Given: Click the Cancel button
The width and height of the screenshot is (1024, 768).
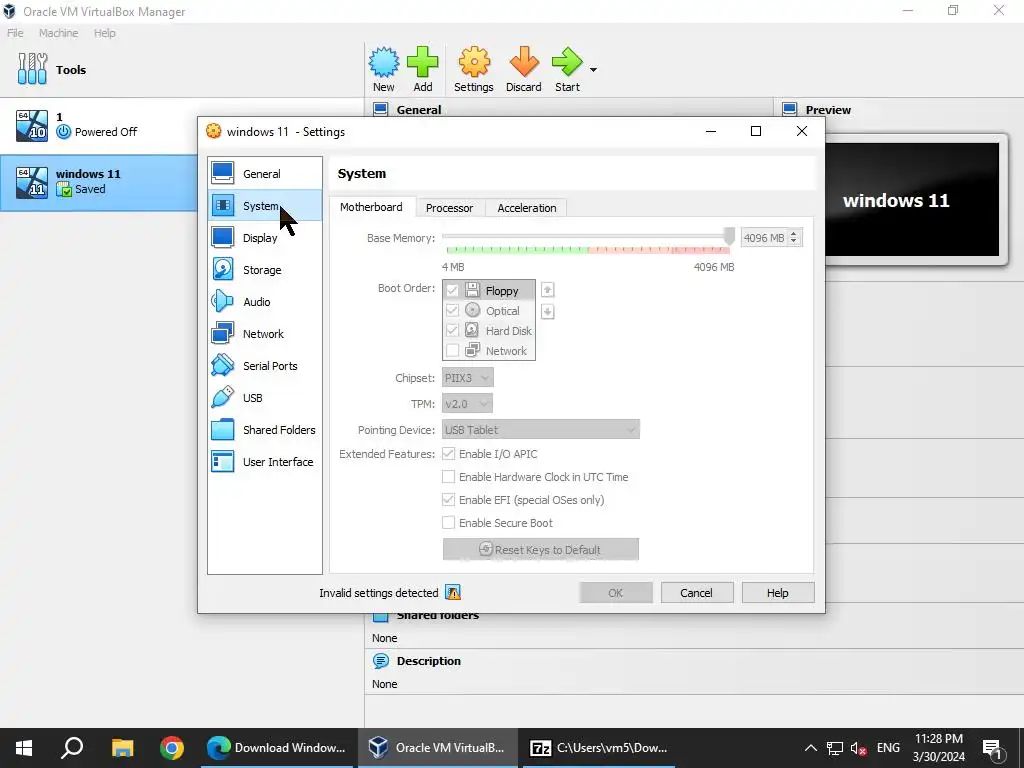Looking at the screenshot, I should click(696, 592).
